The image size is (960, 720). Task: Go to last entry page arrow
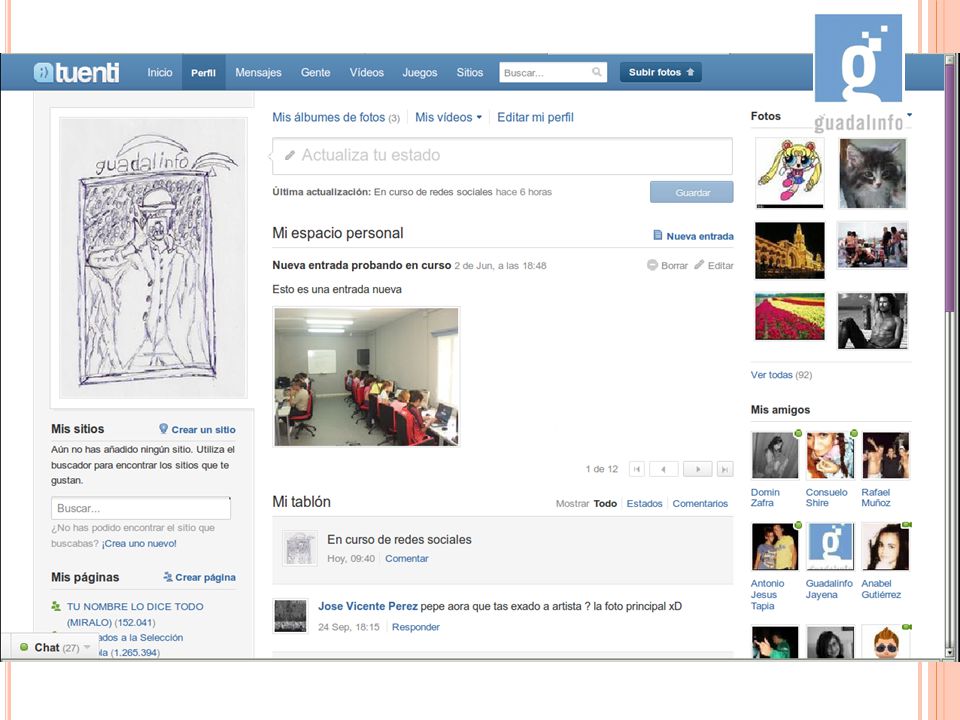pyautogui.click(x=725, y=470)
